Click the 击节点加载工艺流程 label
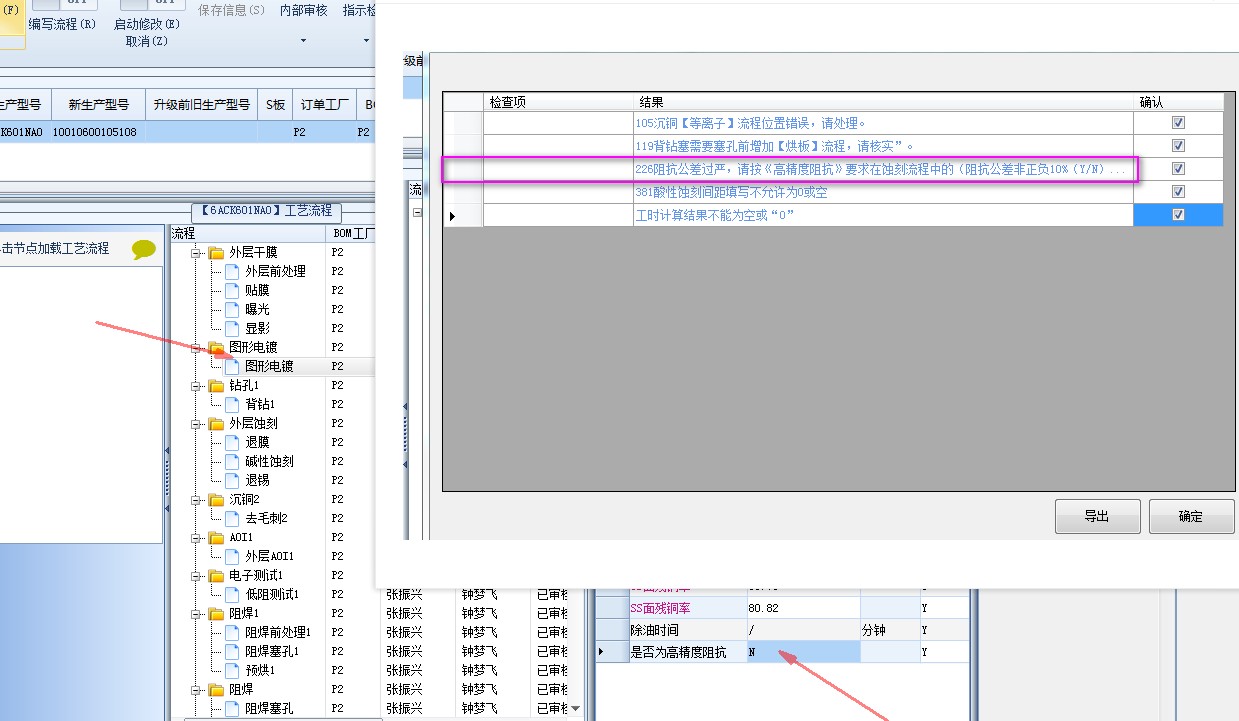 56,248
